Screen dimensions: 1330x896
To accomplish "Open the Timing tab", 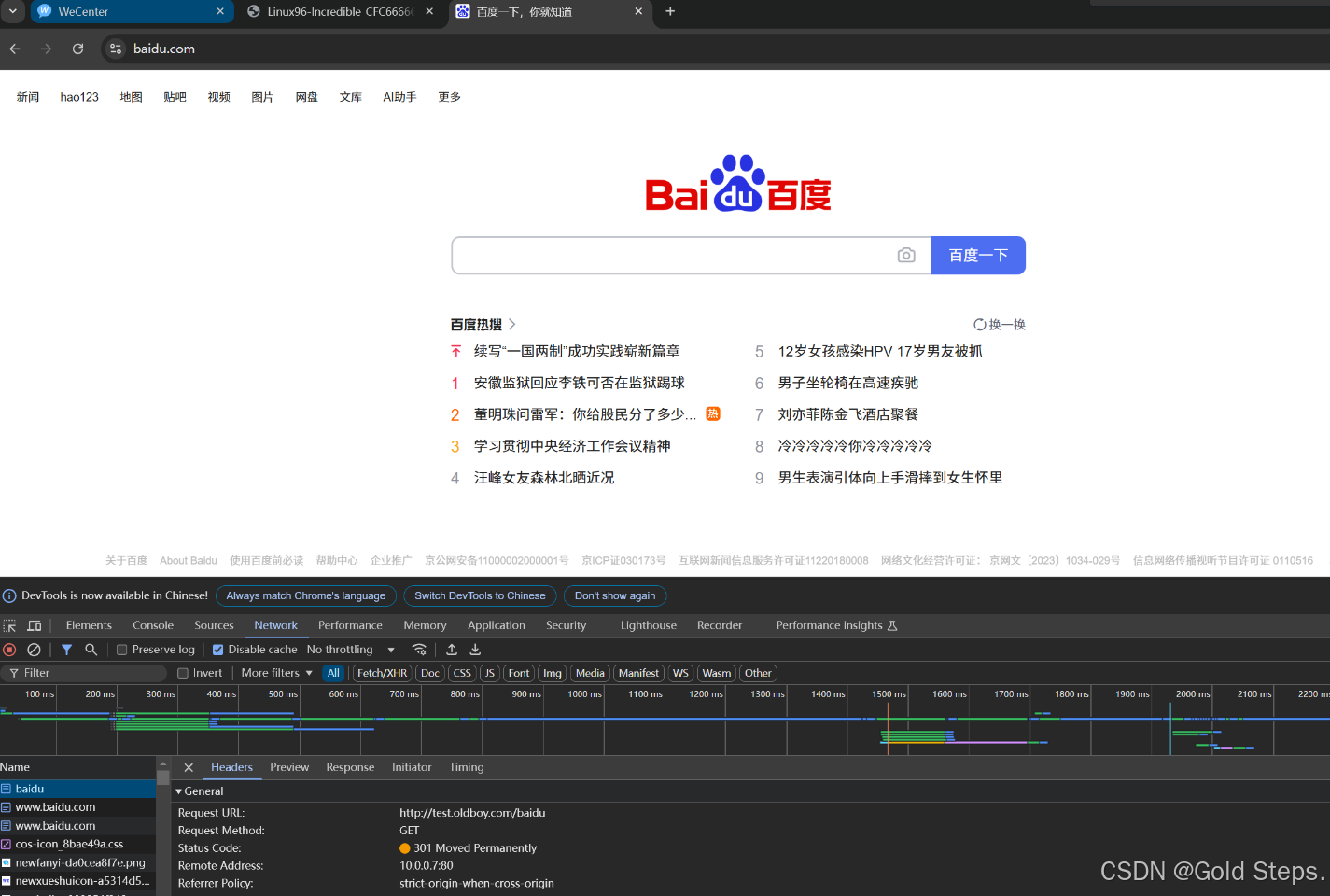I will tap(467, 767).
